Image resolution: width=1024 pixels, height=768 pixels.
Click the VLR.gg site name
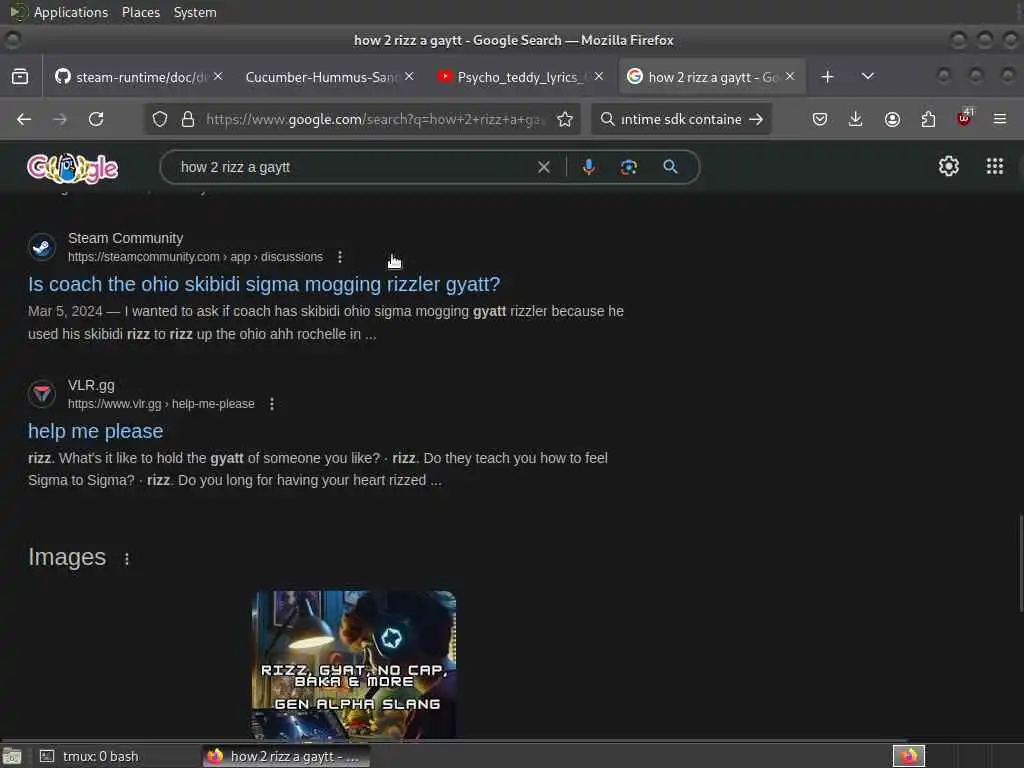click(x=91, y=385)
